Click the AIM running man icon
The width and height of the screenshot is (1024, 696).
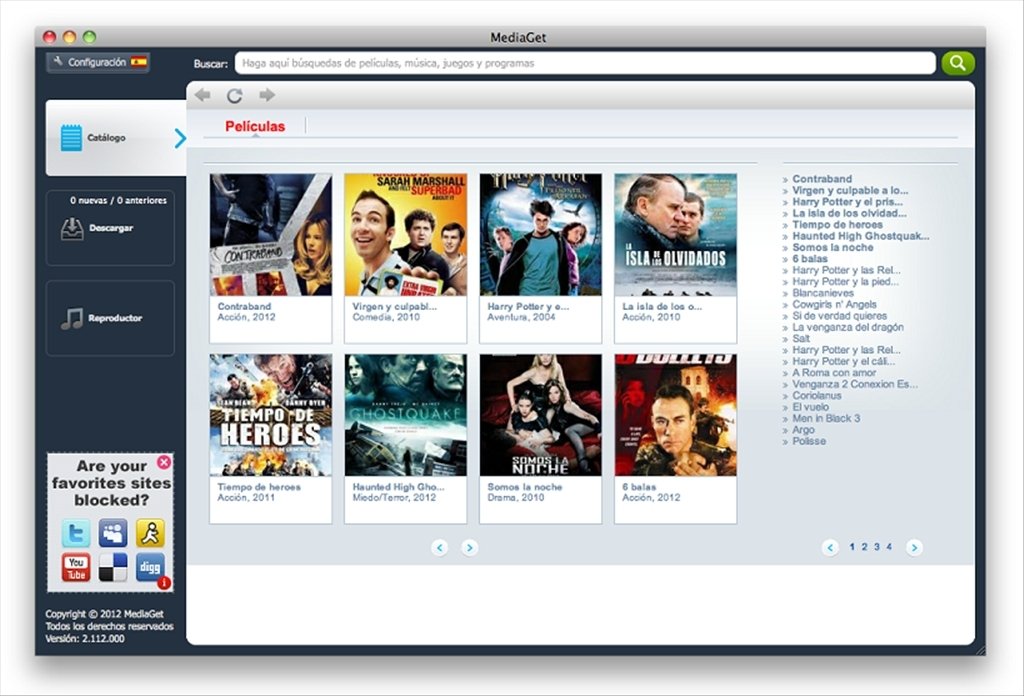tap(150, 533)
